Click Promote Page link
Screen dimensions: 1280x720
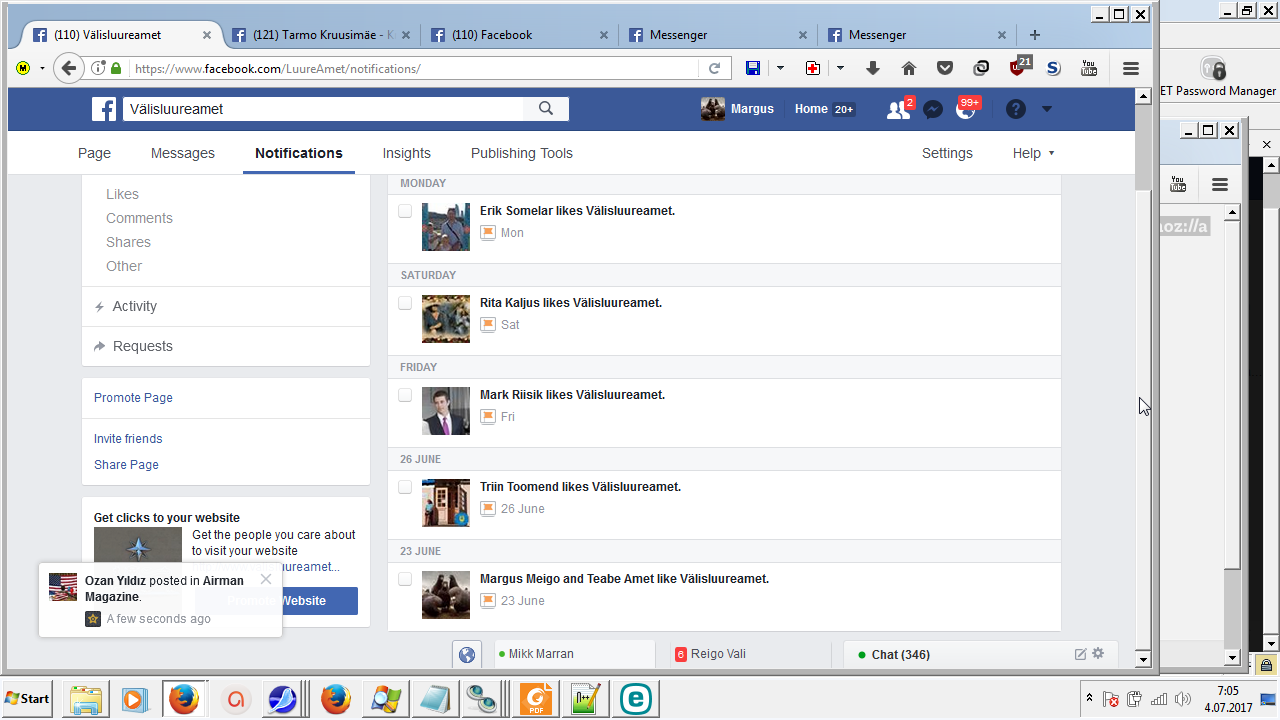click(x=133, y=398)
